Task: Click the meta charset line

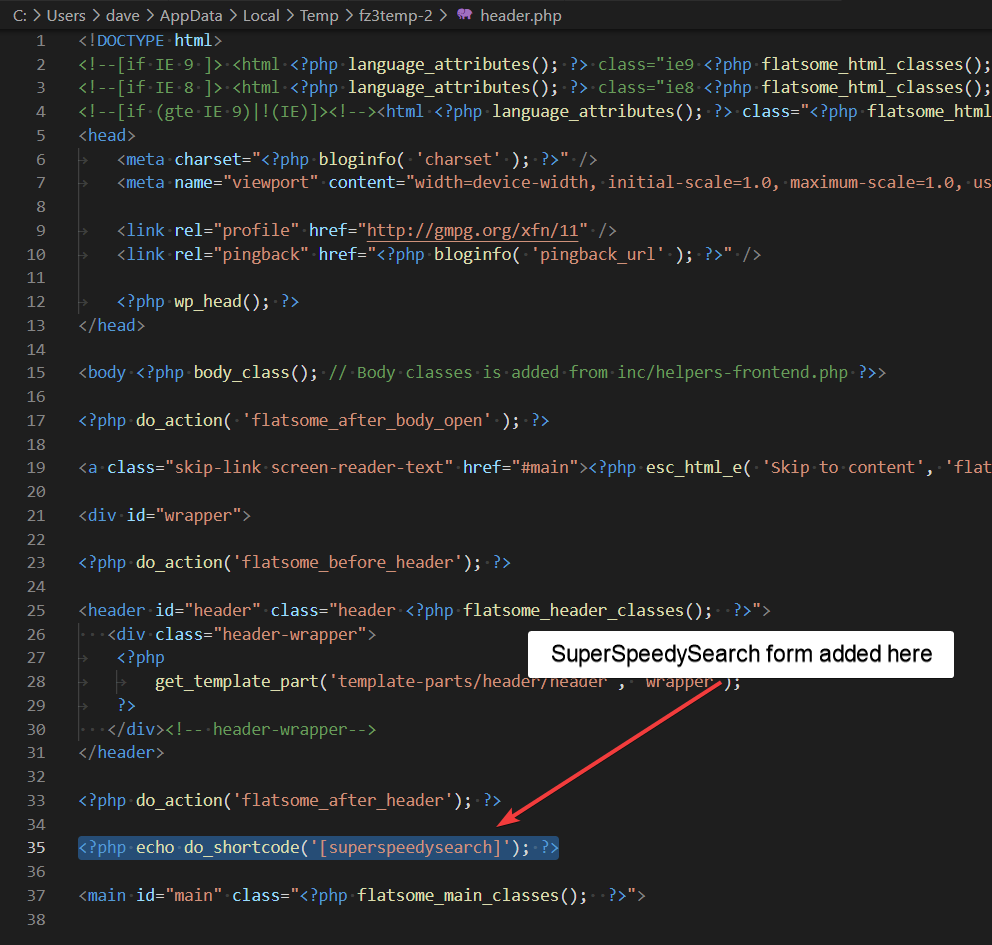Action: click(x=357, y=159)
